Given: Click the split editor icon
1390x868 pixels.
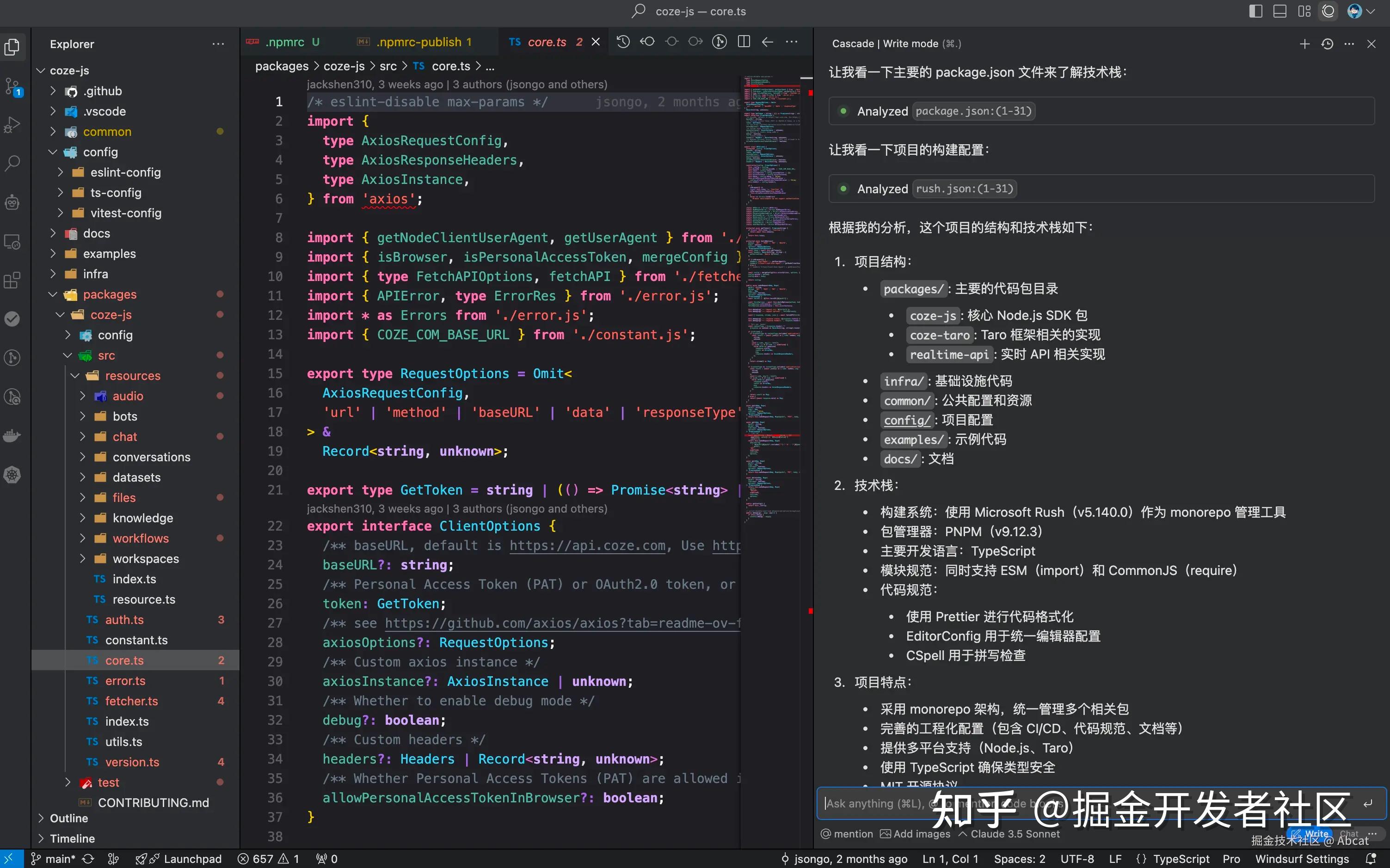Looking at the screenshot, I should coord(743,41).
